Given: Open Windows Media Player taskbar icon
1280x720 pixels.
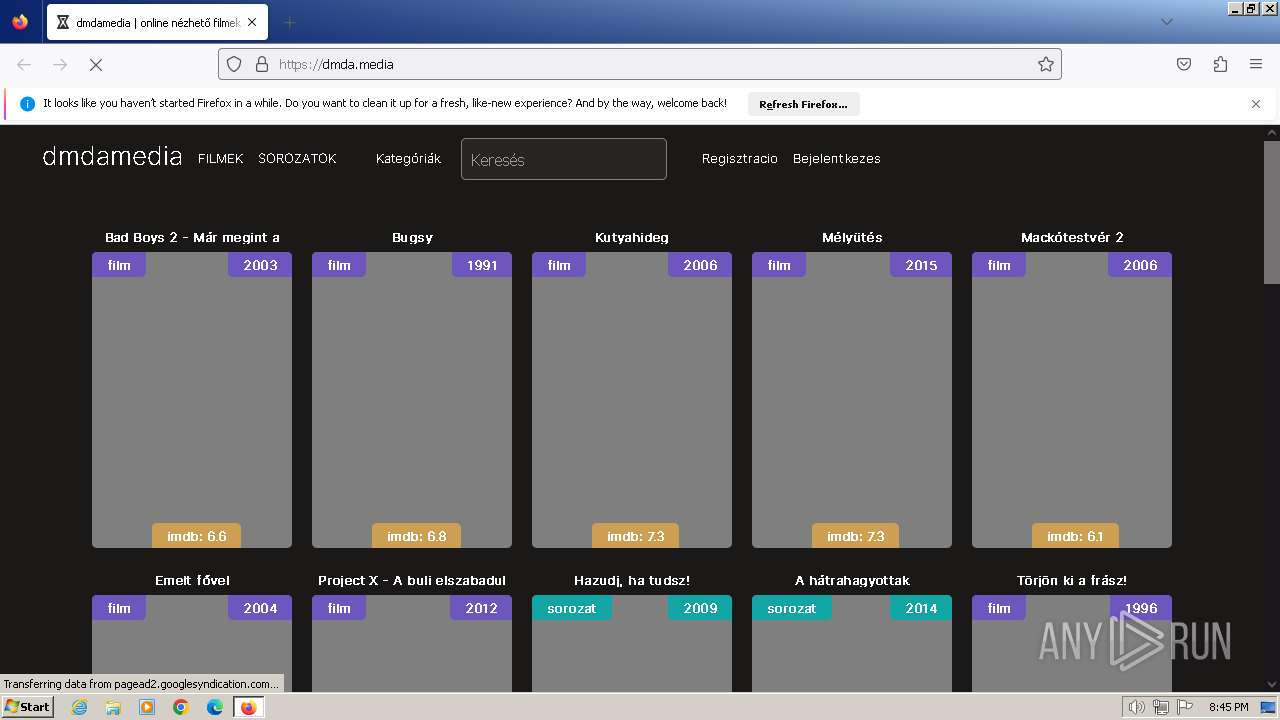Looking at the screenshot, I should [147, 707].
